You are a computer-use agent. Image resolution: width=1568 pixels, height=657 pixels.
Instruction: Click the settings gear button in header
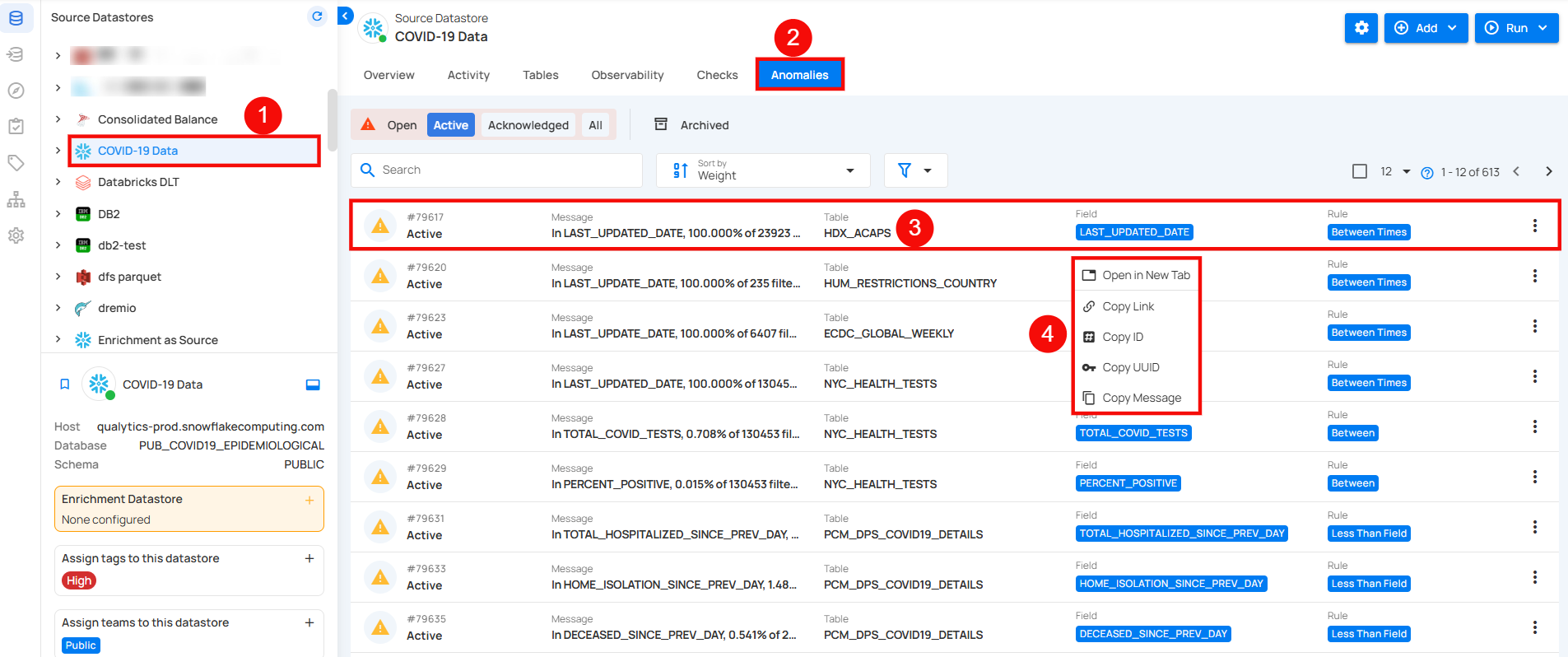pos(1361,28)
